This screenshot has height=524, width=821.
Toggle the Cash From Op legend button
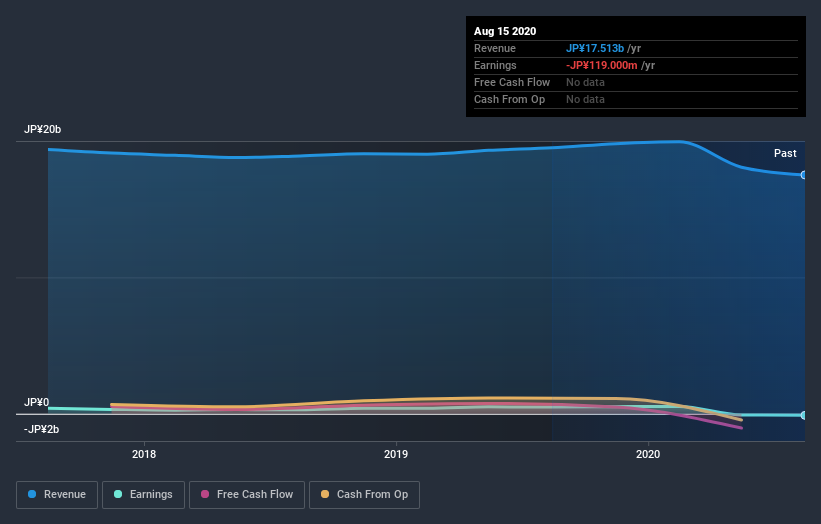364,495
